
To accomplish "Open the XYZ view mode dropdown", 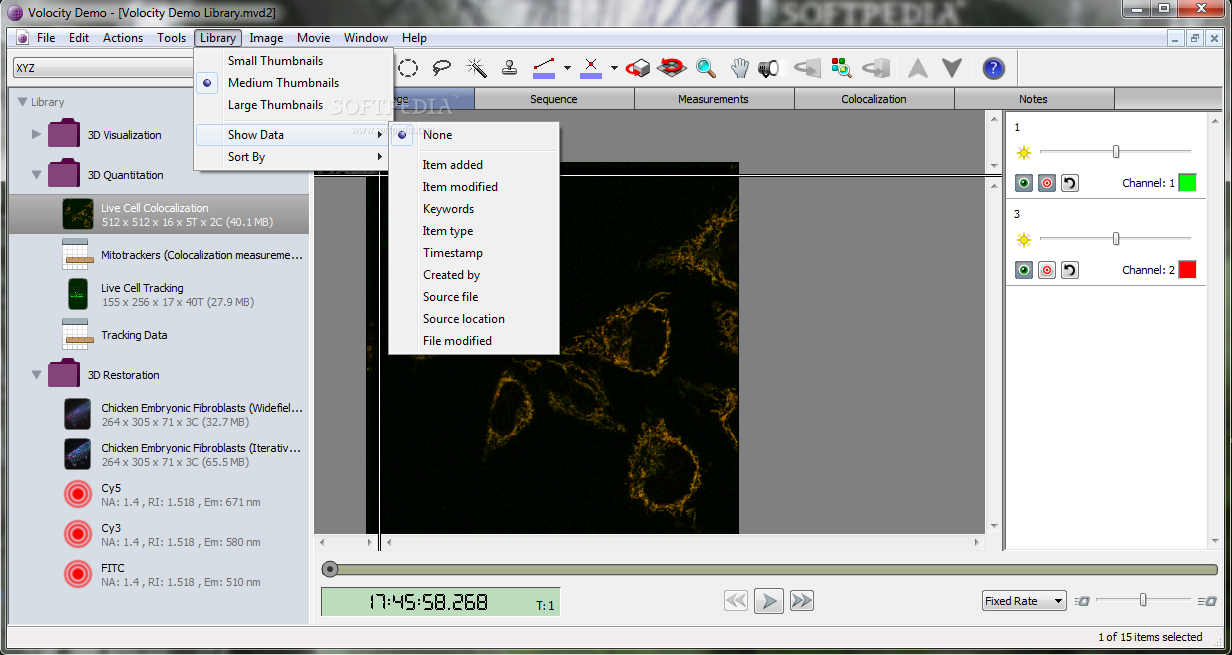I will click(x=102, y=68).
